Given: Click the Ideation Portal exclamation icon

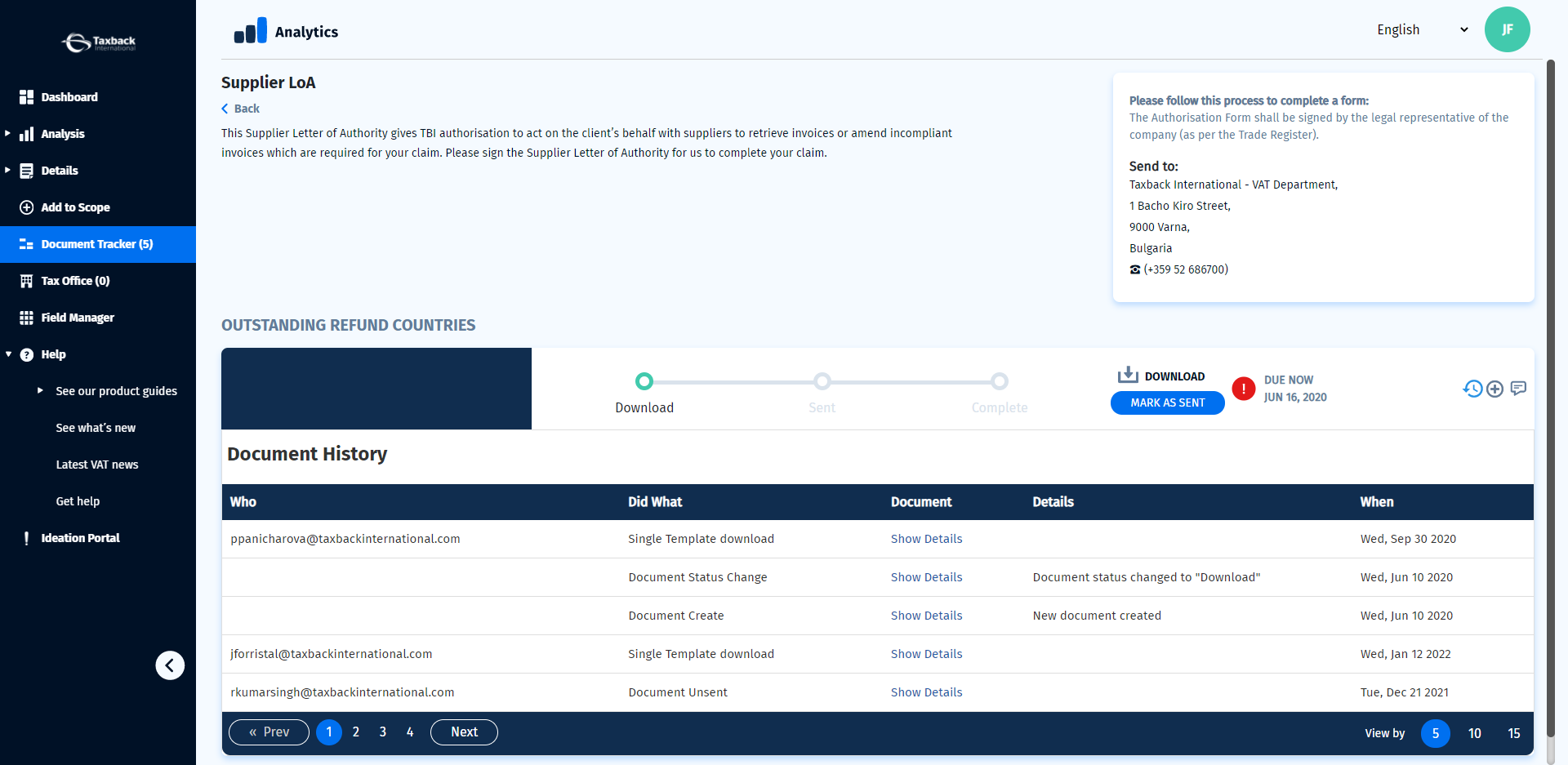Looking at the screenshot, I should (27, 538).
